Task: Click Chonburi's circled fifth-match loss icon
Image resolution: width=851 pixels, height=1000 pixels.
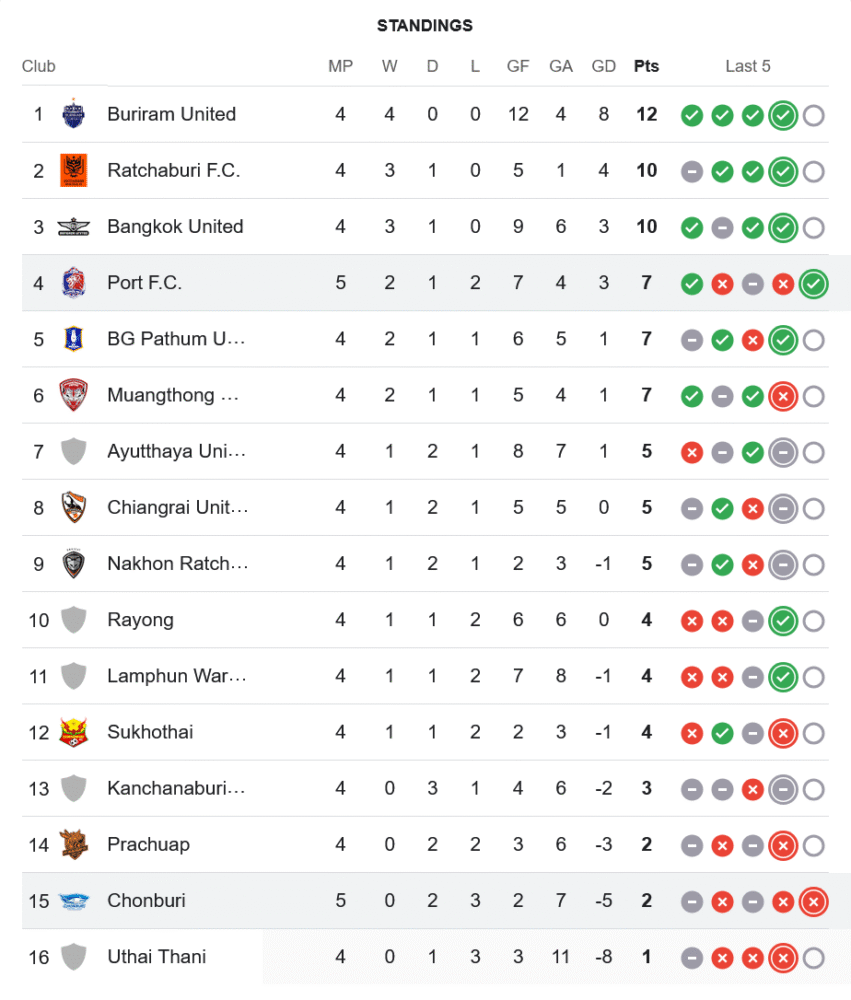Action: (814, 902)
